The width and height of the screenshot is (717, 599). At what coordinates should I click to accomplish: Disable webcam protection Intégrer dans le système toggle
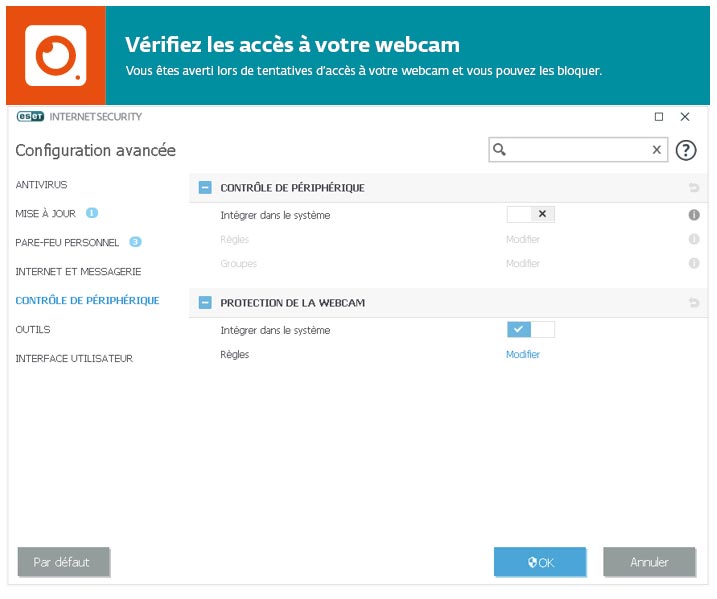point(530,330)
